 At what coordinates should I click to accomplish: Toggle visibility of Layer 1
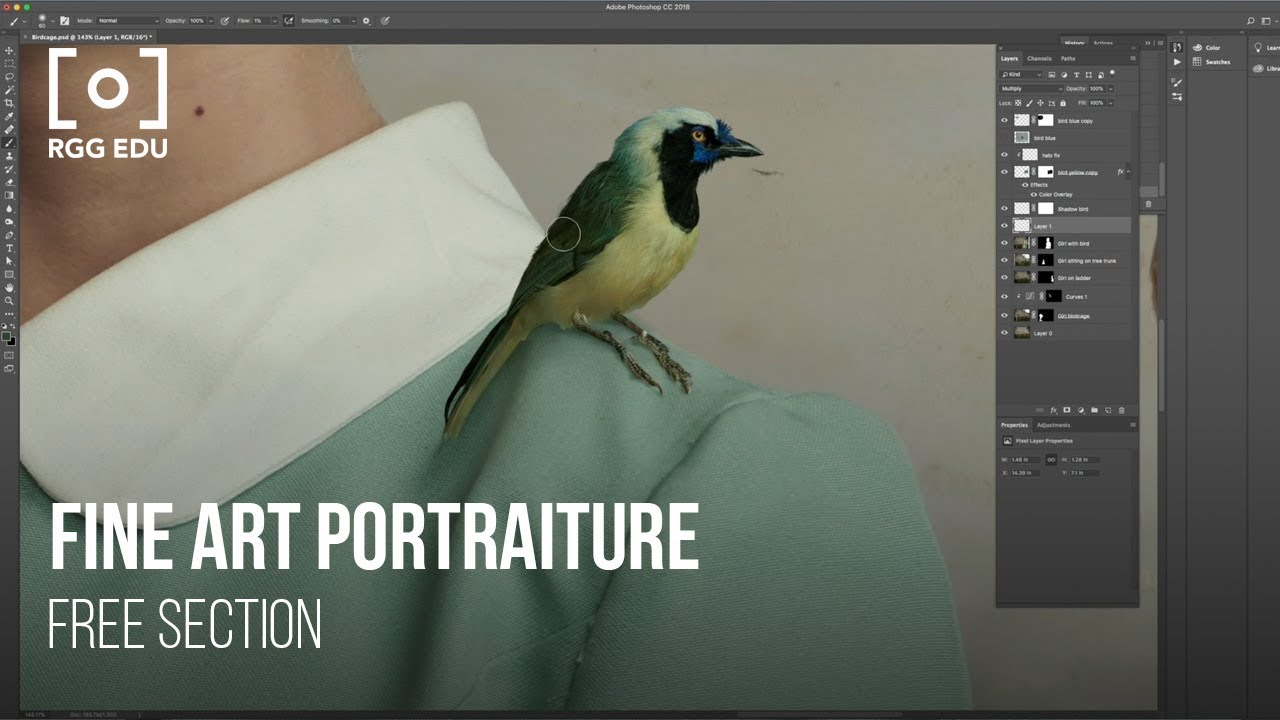pos(1005,226)
